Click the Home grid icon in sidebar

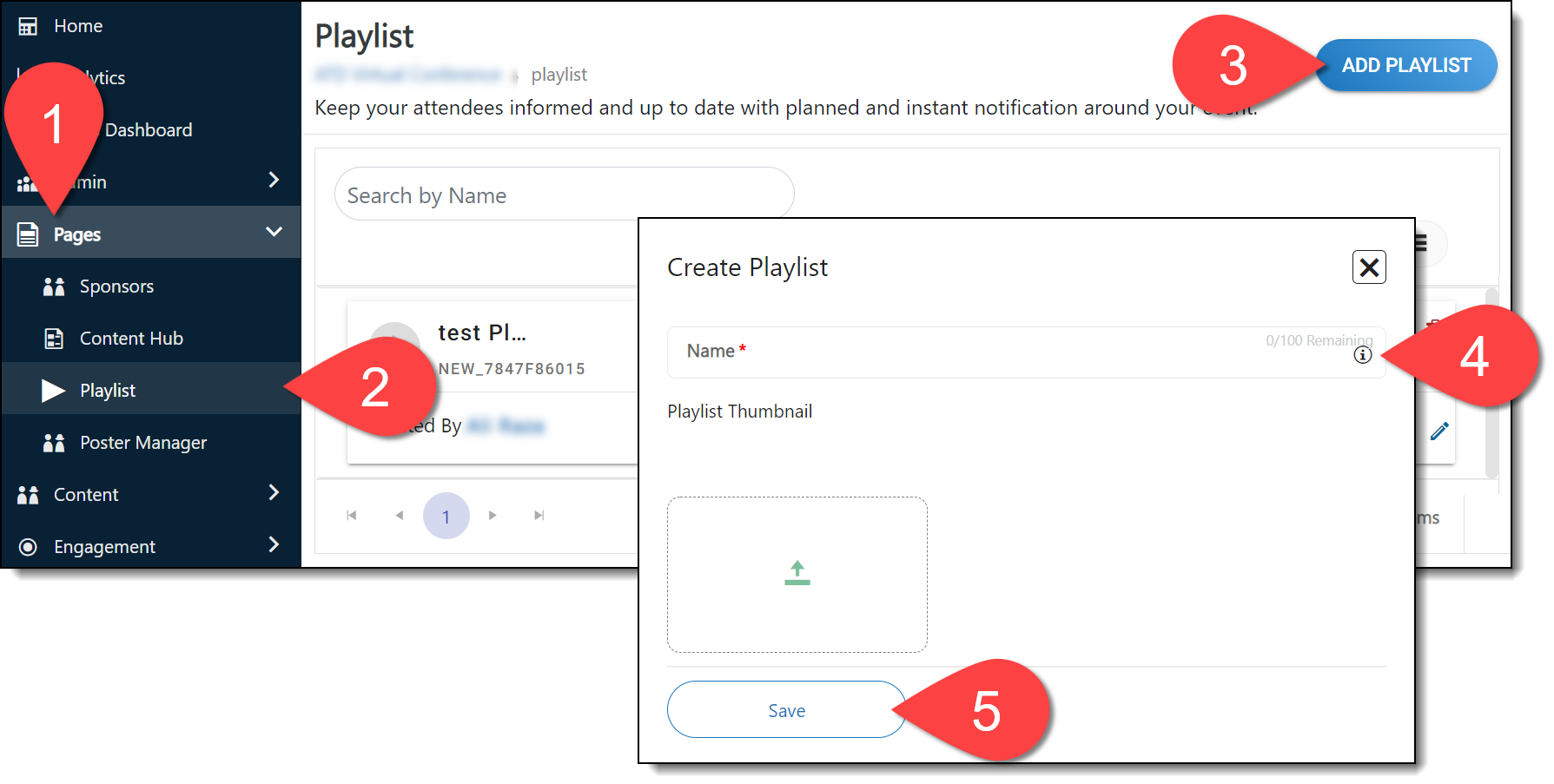(x=28, y=26)
